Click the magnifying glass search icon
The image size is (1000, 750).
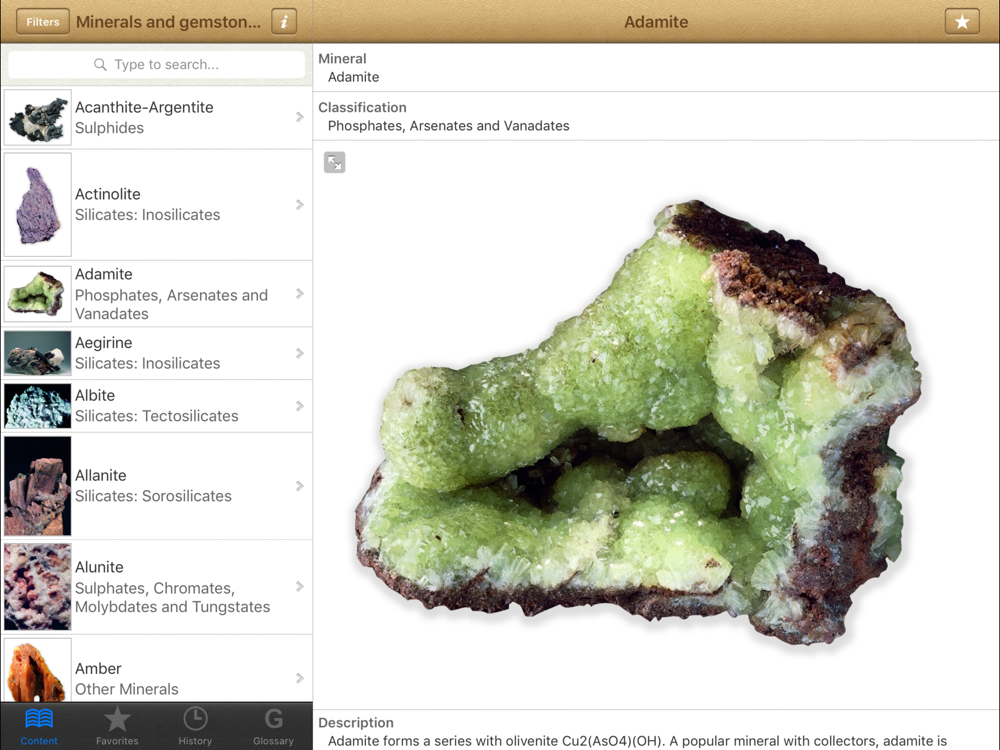100,64
